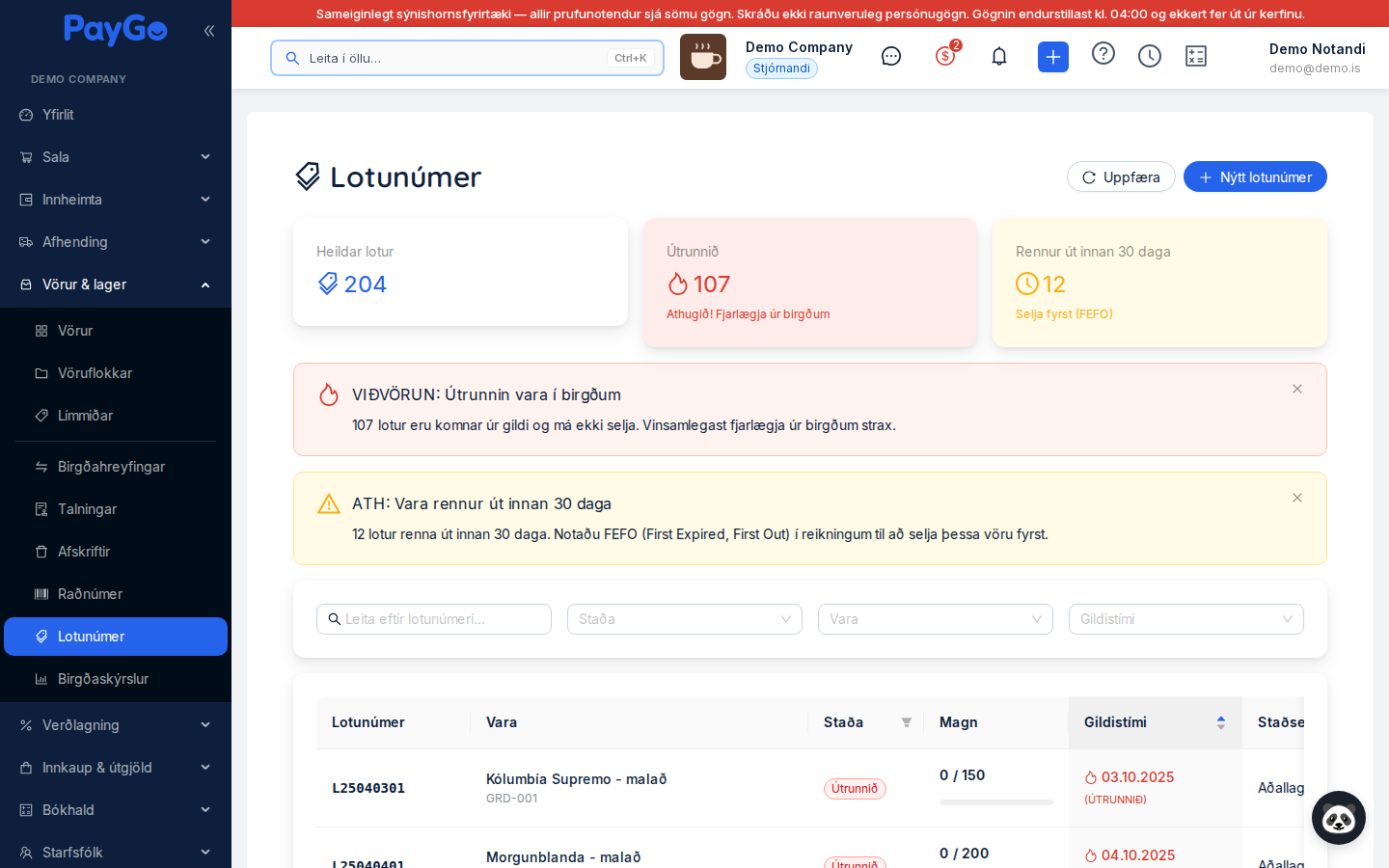Open the Vara filter dropdown
The image size is (1389, 868).
coord(936,619)
